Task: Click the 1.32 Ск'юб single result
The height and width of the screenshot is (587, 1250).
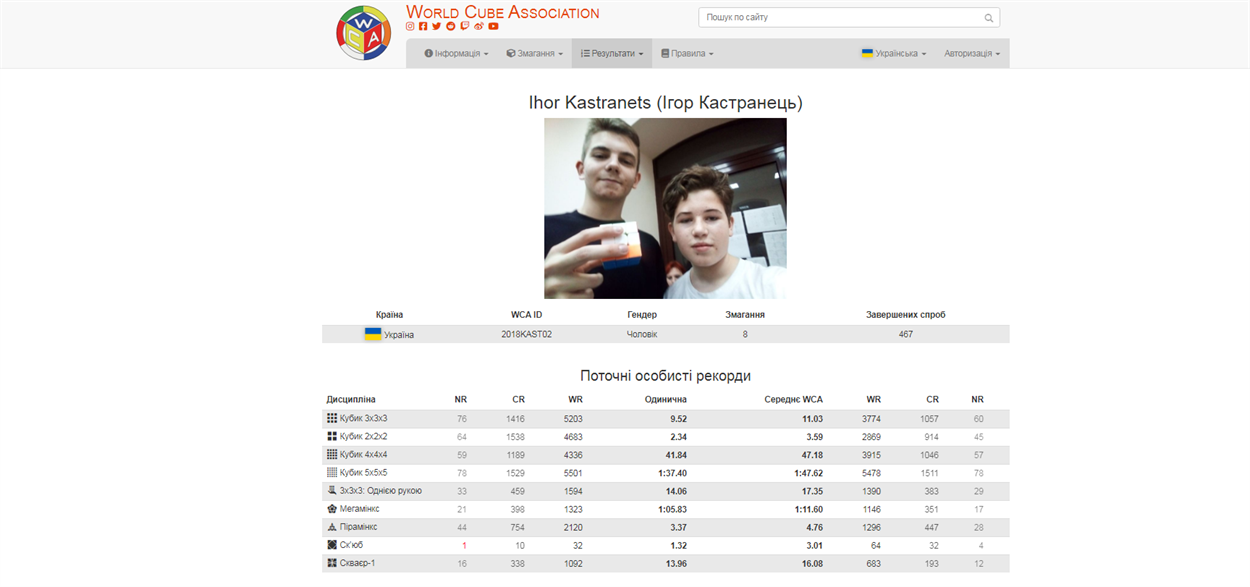Action: [x=678, y=545]
